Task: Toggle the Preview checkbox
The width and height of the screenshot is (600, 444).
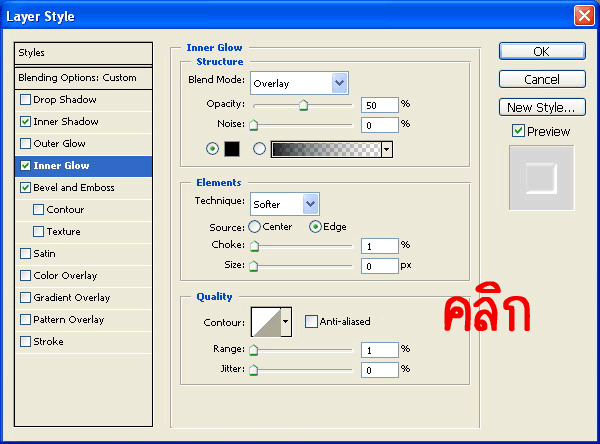Action: [x=518, y=131]
